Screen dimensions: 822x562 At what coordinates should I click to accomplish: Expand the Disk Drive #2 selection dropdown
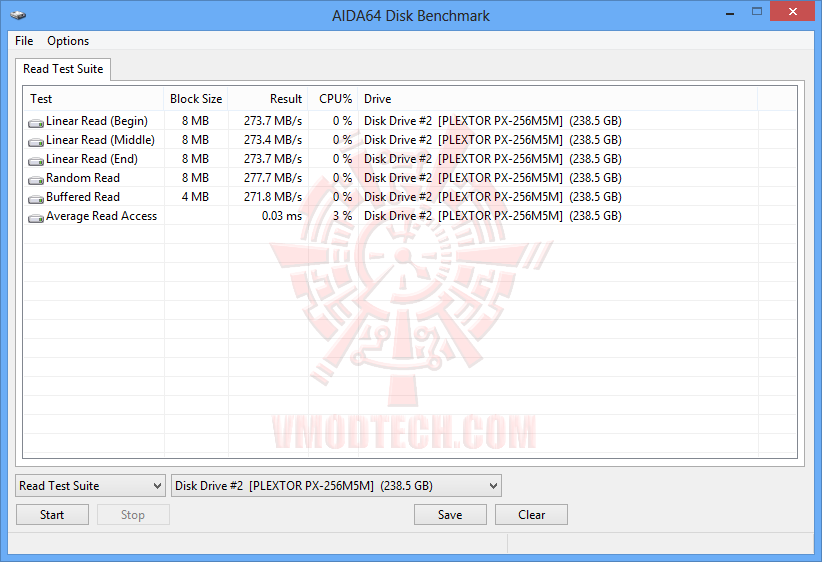coord(336,486)
